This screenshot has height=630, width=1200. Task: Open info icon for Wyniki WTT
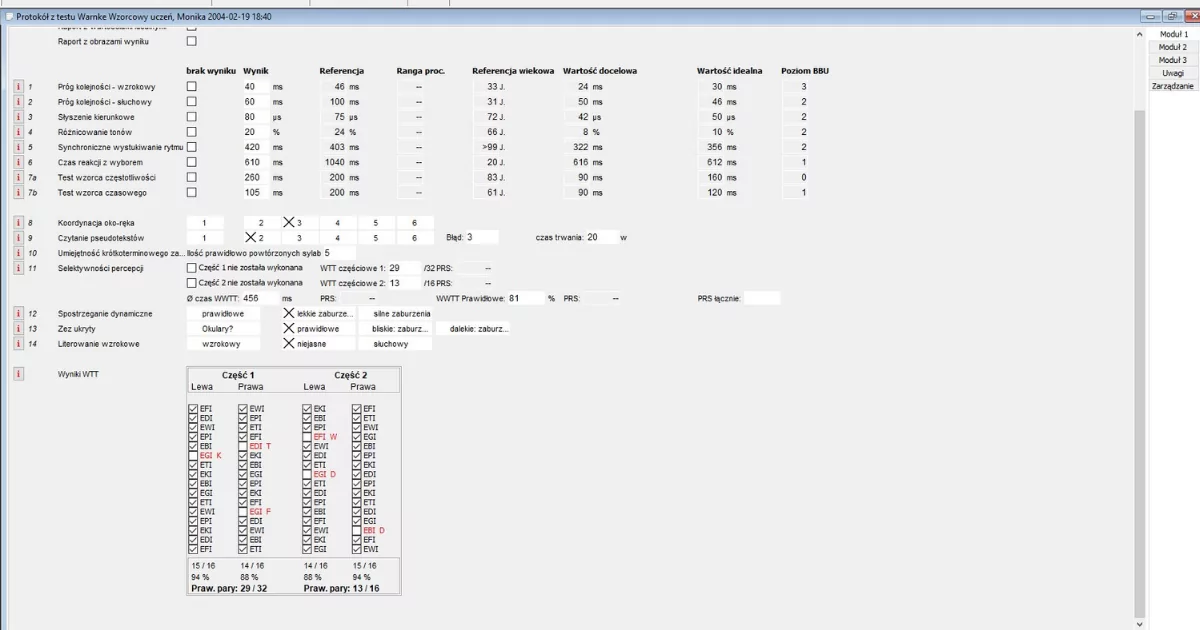pyautogui.click(x=17, y=374)
